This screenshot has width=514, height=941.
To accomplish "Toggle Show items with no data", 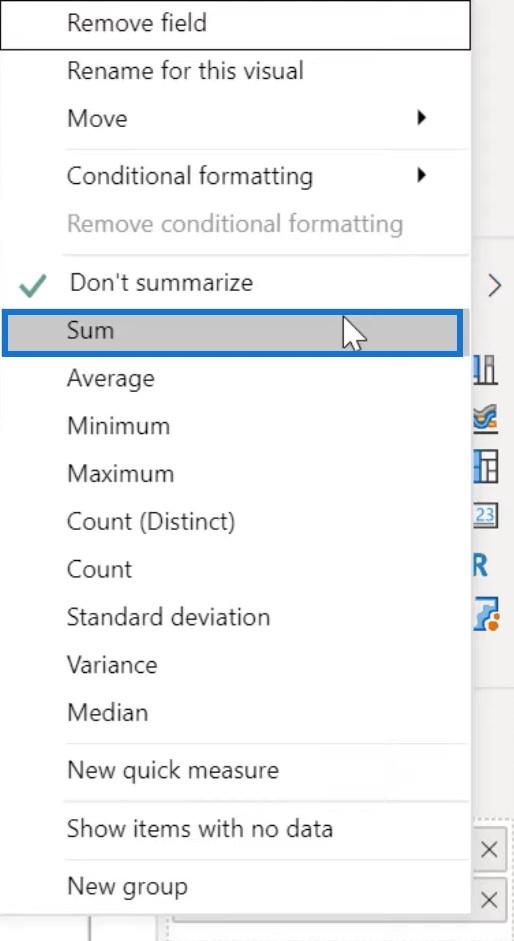I will (x=235, y=829).
